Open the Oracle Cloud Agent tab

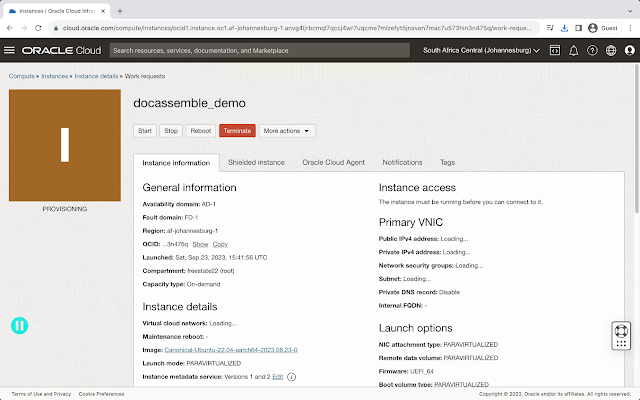coord(333,162)
